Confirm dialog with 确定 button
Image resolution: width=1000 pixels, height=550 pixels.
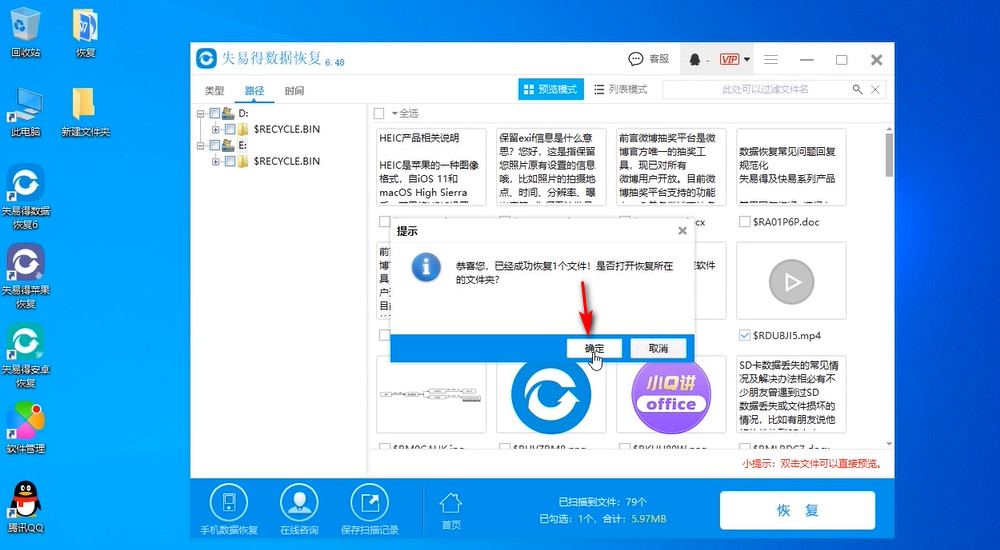pos(594,348)
